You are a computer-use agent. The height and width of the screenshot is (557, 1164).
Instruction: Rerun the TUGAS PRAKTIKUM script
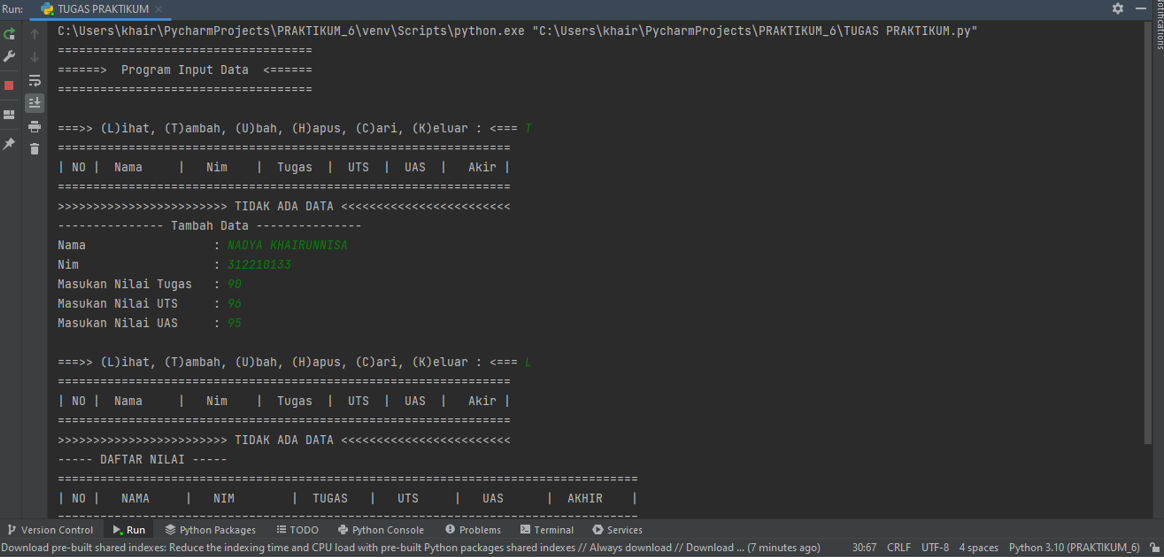point(9,34)
